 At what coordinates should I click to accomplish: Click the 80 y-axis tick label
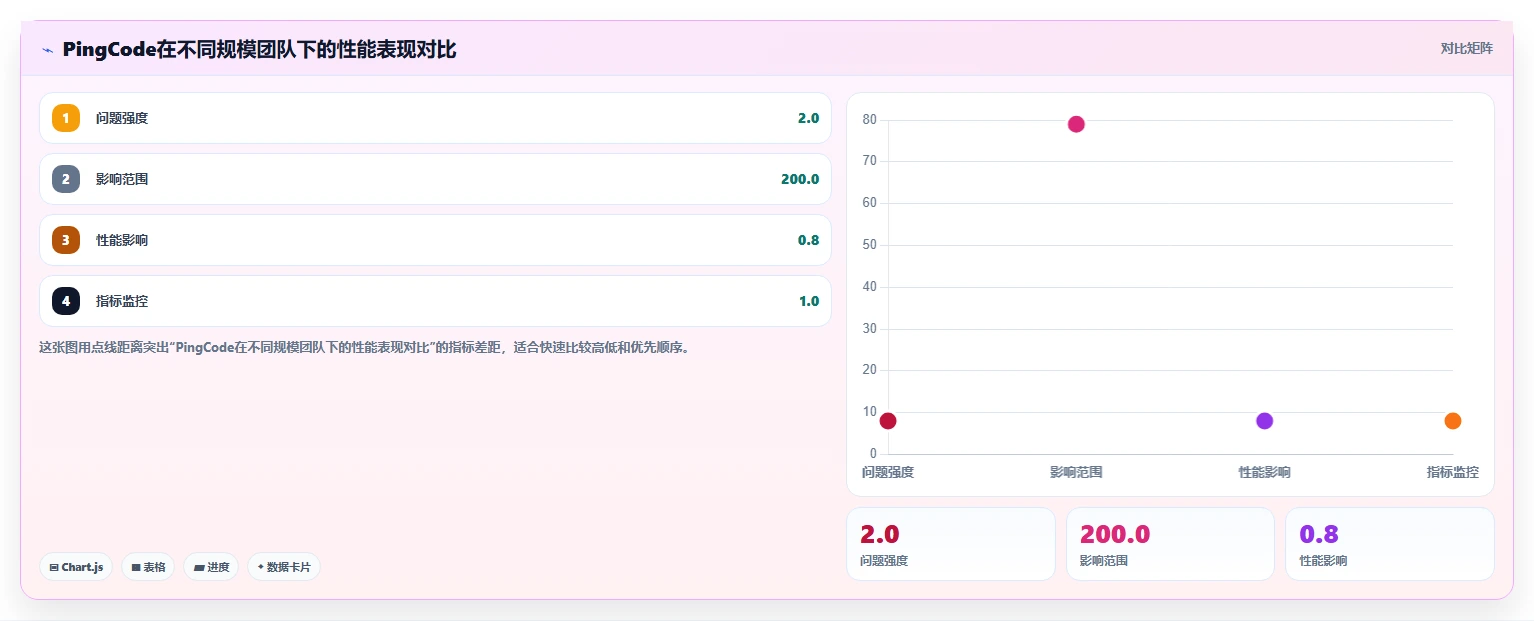pos(869,119)
